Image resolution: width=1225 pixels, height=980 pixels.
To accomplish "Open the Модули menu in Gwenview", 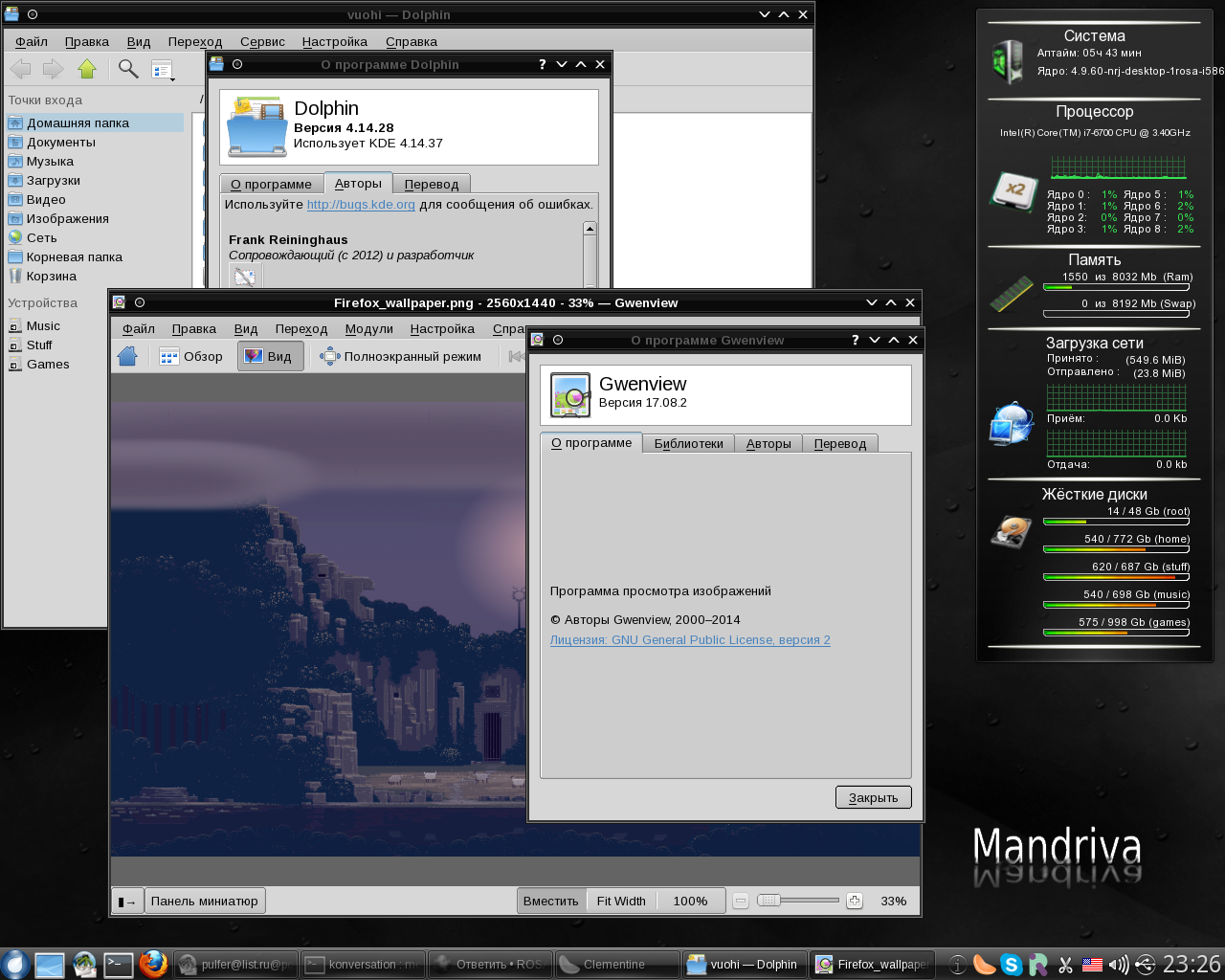I will 369,328.
